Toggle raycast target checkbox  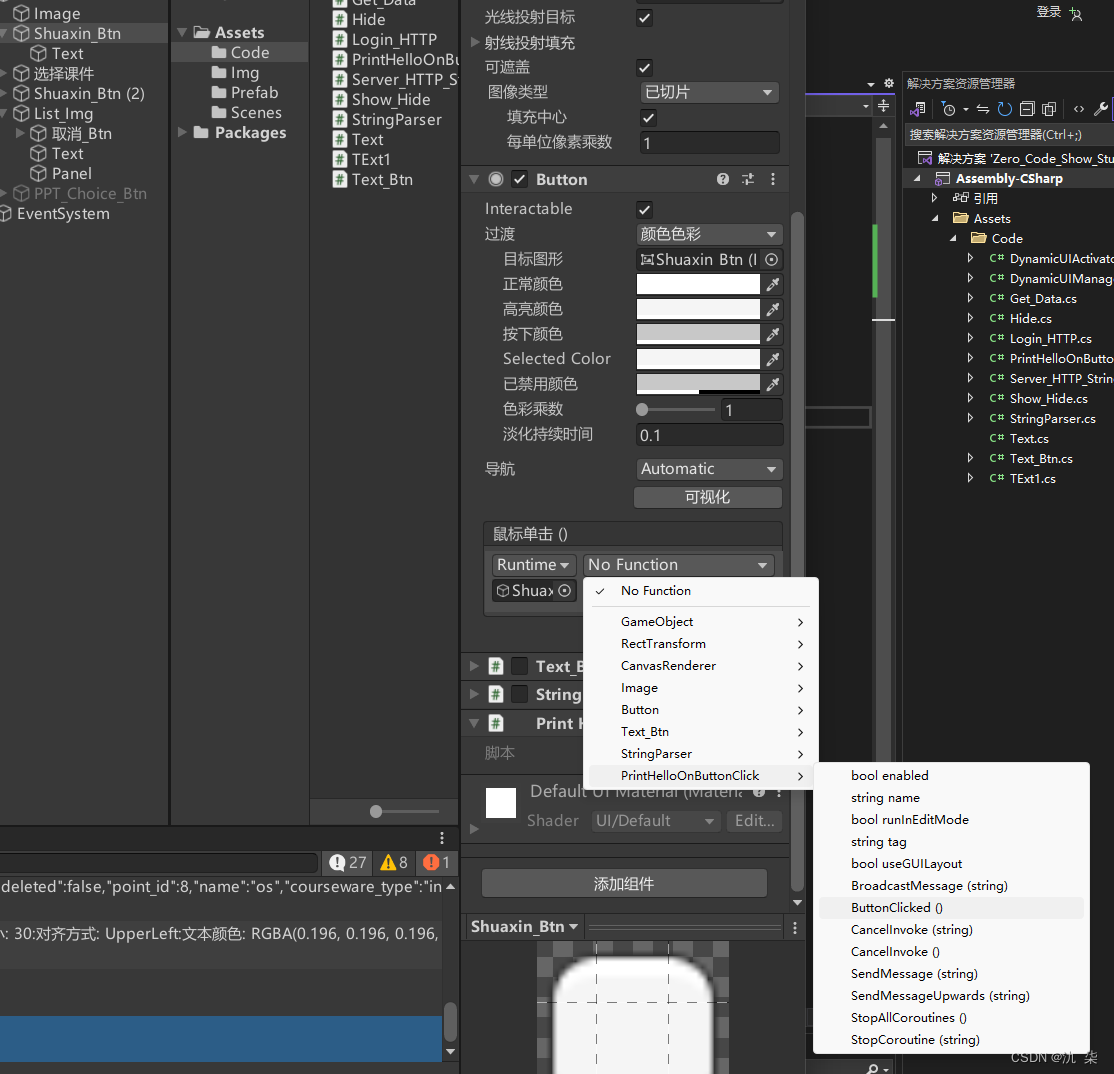644,18
